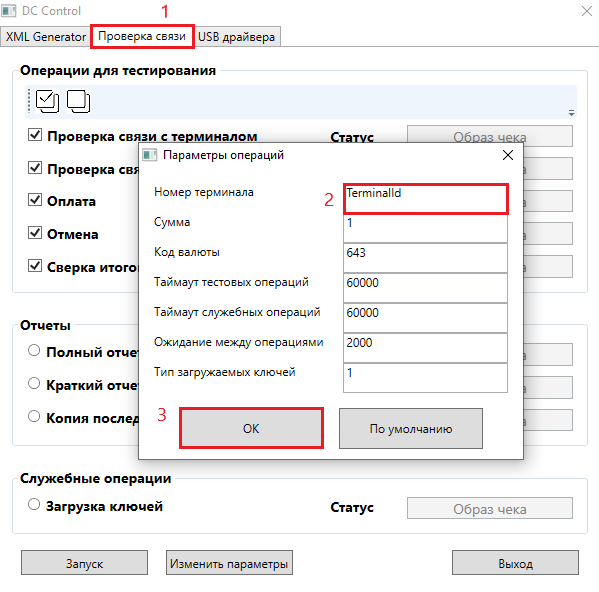The image size is (599, 592).
Task: Select the Загрузка ключей radio button
Action: (34, 505)
